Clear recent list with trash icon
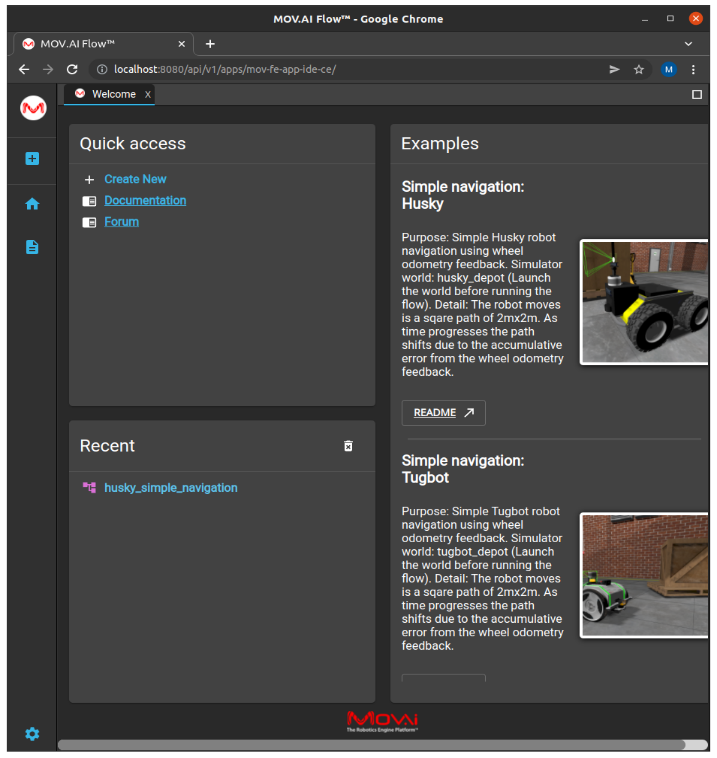This screenshot has width=717, height=758. pyautogui.click(x=348, y=446)
